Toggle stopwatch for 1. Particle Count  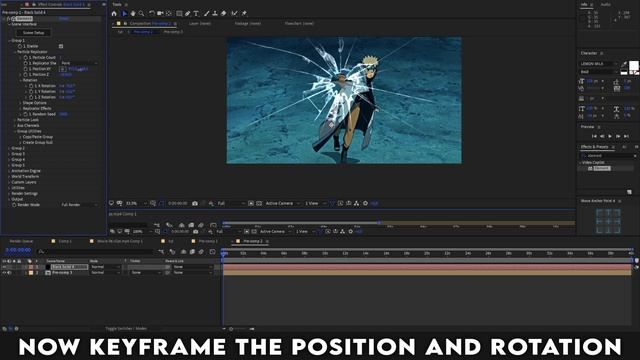coord(25,58)
